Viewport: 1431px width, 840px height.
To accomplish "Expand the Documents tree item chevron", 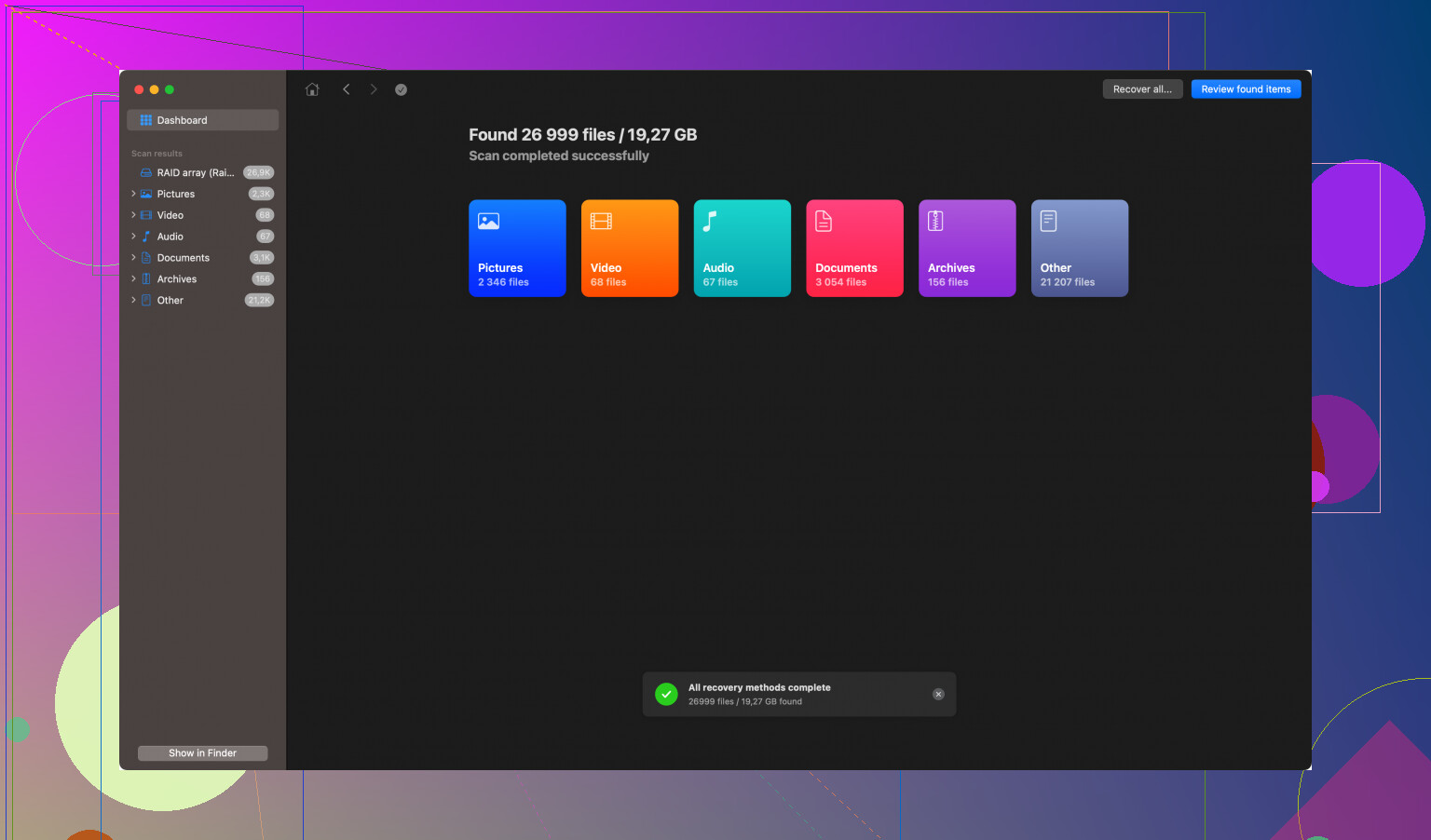I will click(133, 258).
